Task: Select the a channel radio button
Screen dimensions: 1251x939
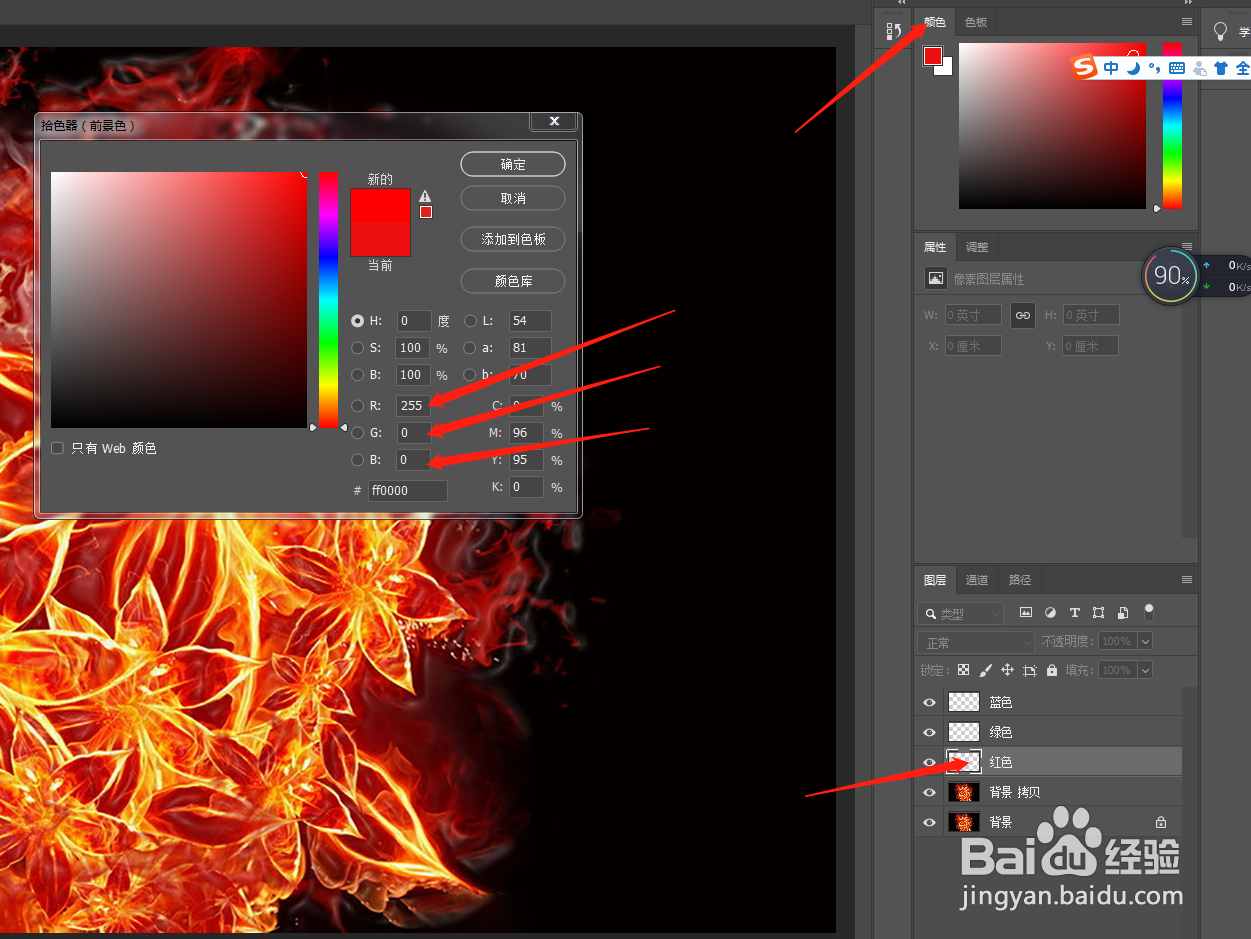Action: (470, 348)
